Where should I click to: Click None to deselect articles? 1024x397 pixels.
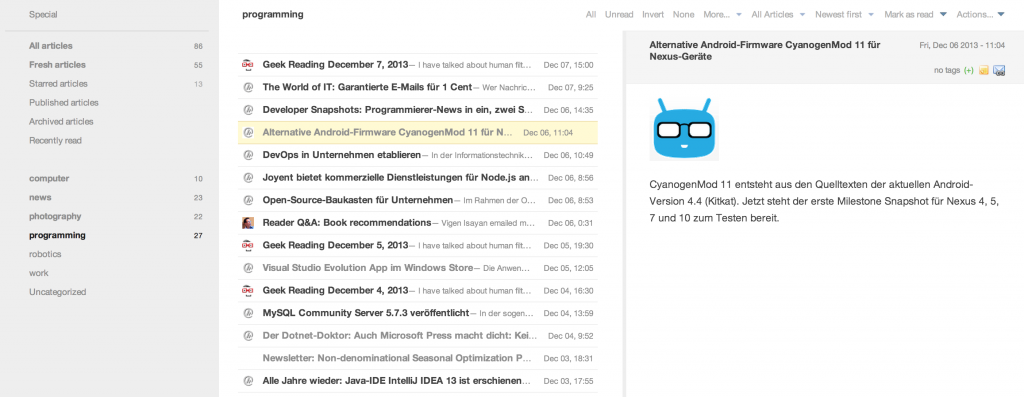[x=684, y=14]
